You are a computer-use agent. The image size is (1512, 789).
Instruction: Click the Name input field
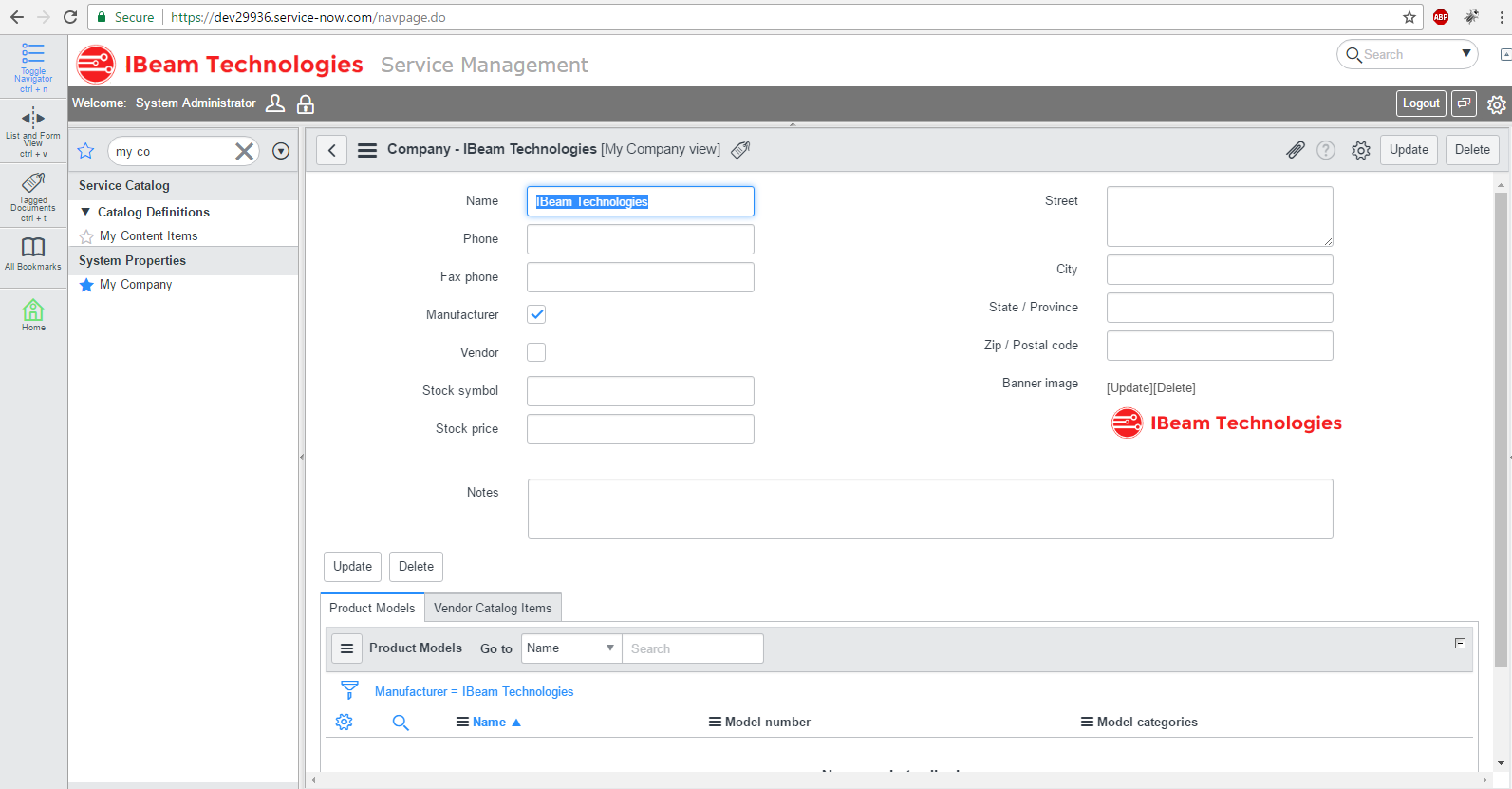[x=641, y=201]
